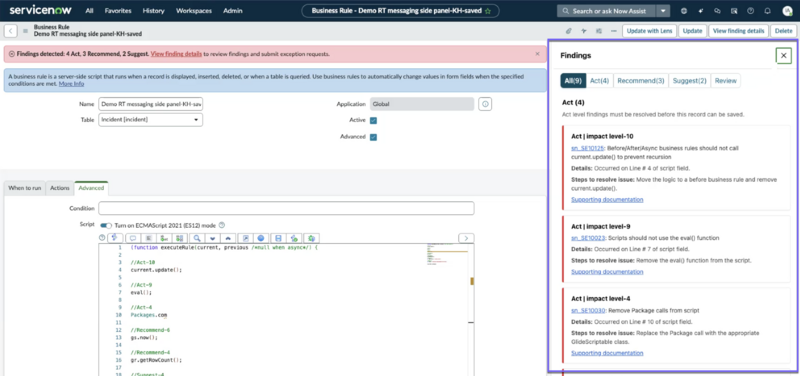
Task: Open the Favorites menu
Action: tap(118, 11)
